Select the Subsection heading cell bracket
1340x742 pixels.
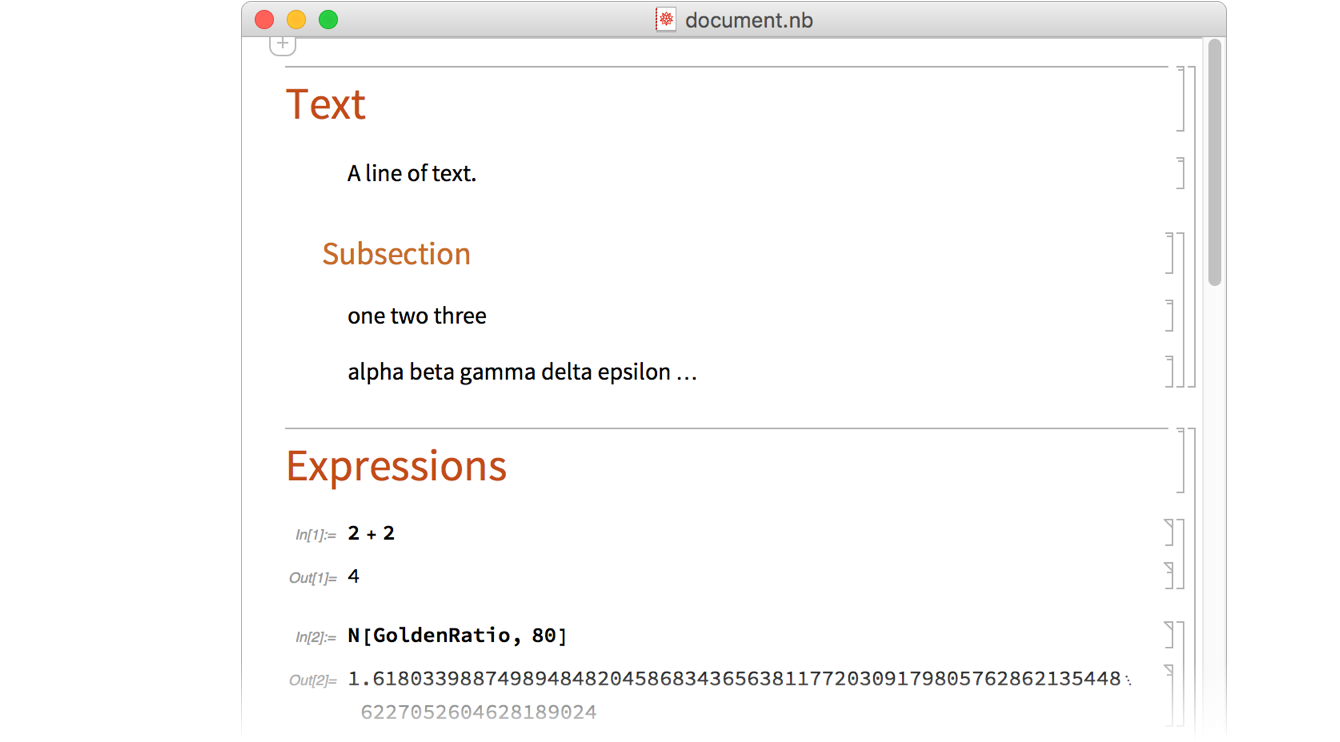point(1168,253)
